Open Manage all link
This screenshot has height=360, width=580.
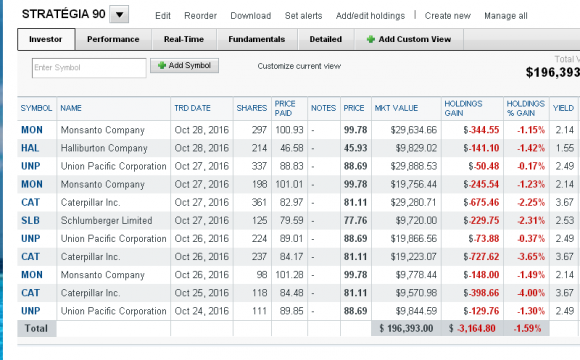pos(506,16)
